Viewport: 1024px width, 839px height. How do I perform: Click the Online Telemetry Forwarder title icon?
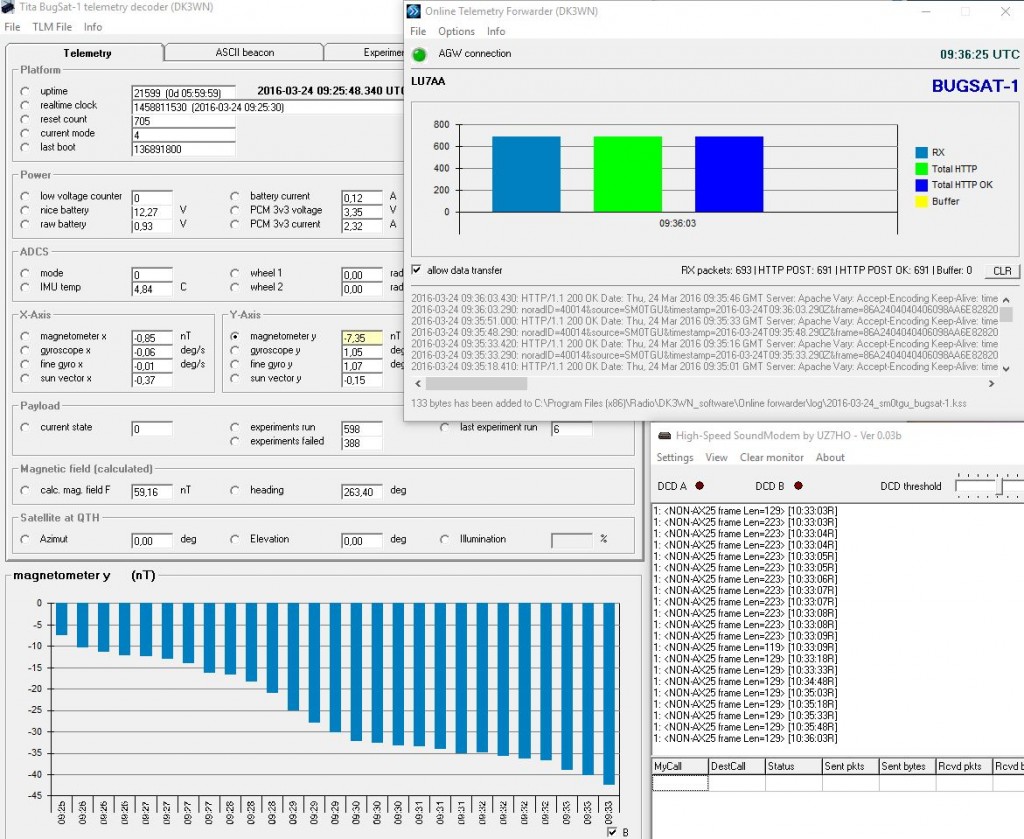(413, 11)
